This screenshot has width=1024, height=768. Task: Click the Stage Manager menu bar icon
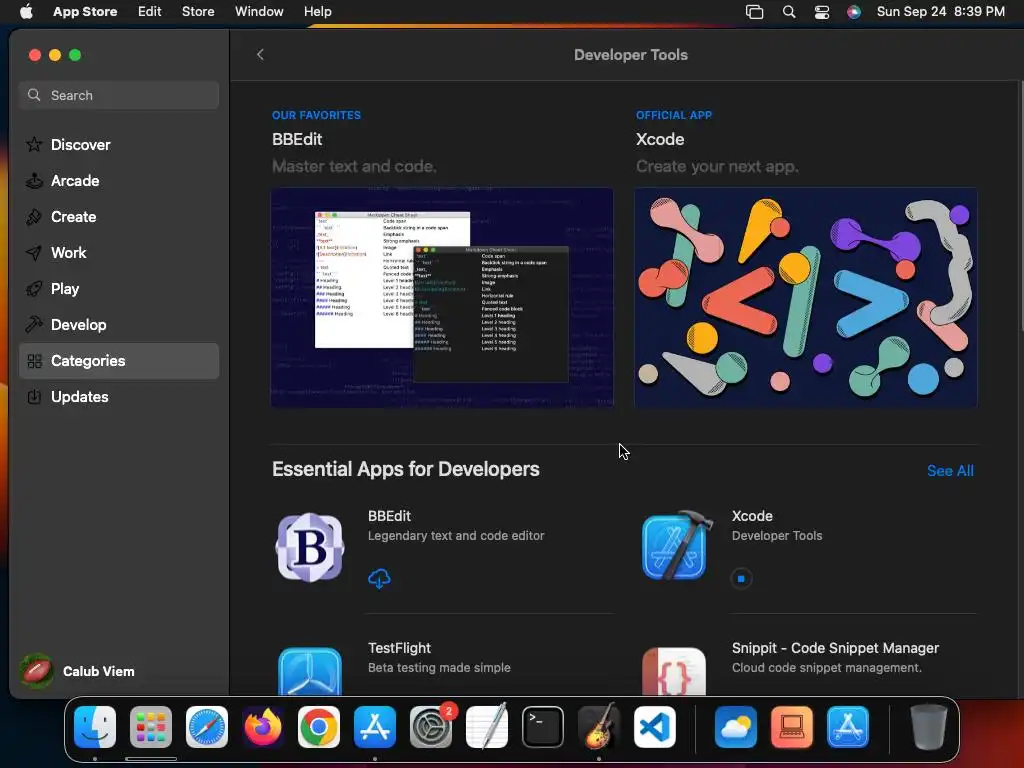(x=754, y=12)
